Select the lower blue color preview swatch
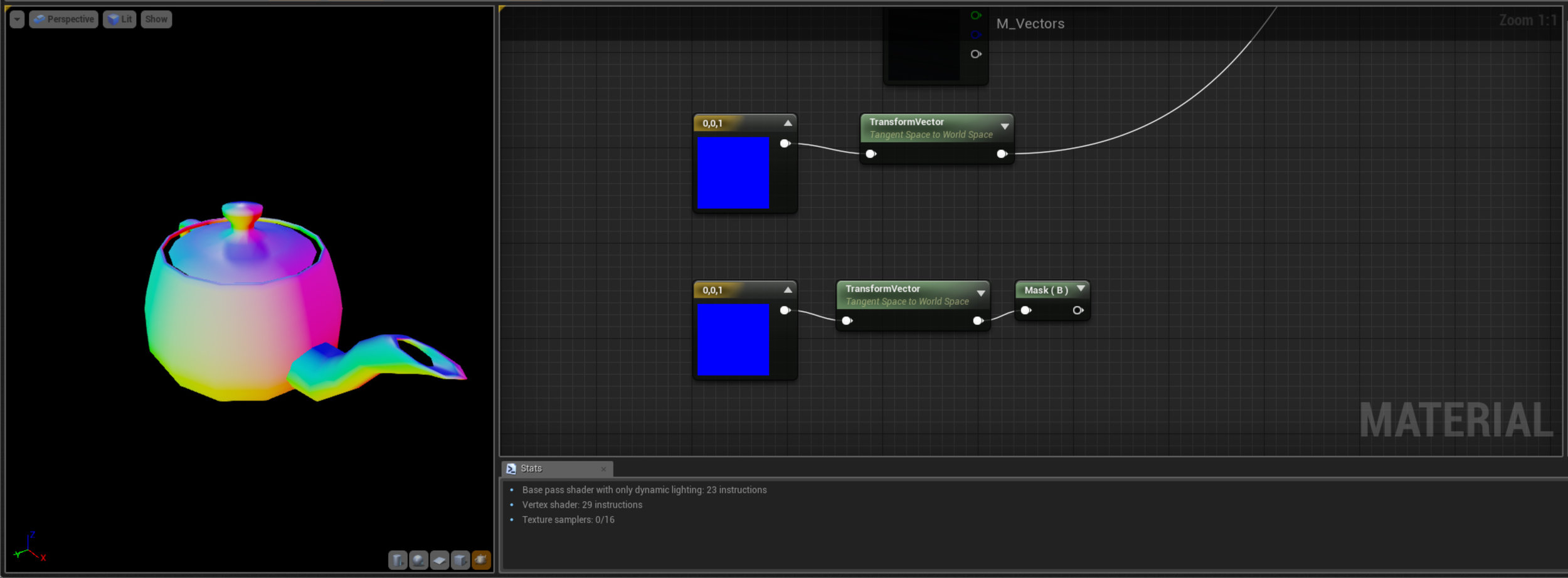Image resolution: width=1568 pixels, height=578 pixels. 733,340
